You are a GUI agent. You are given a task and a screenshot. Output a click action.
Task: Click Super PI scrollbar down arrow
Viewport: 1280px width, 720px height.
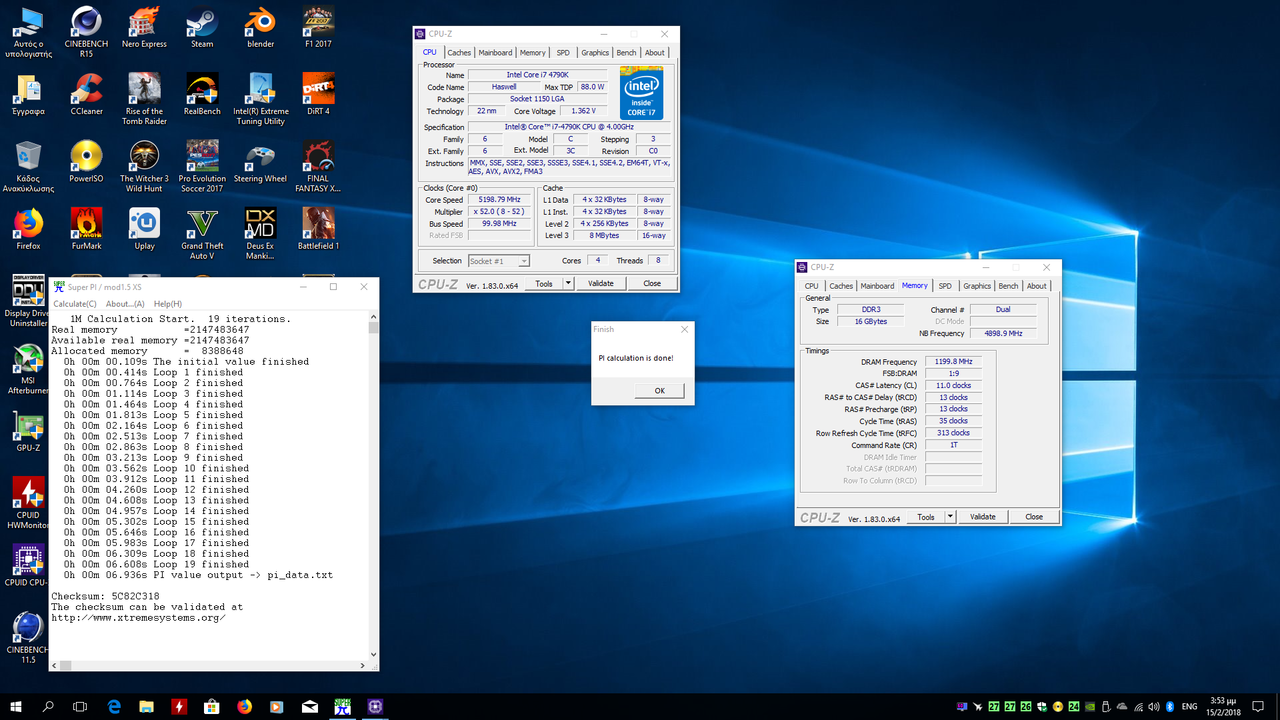(x=374, y=656)
